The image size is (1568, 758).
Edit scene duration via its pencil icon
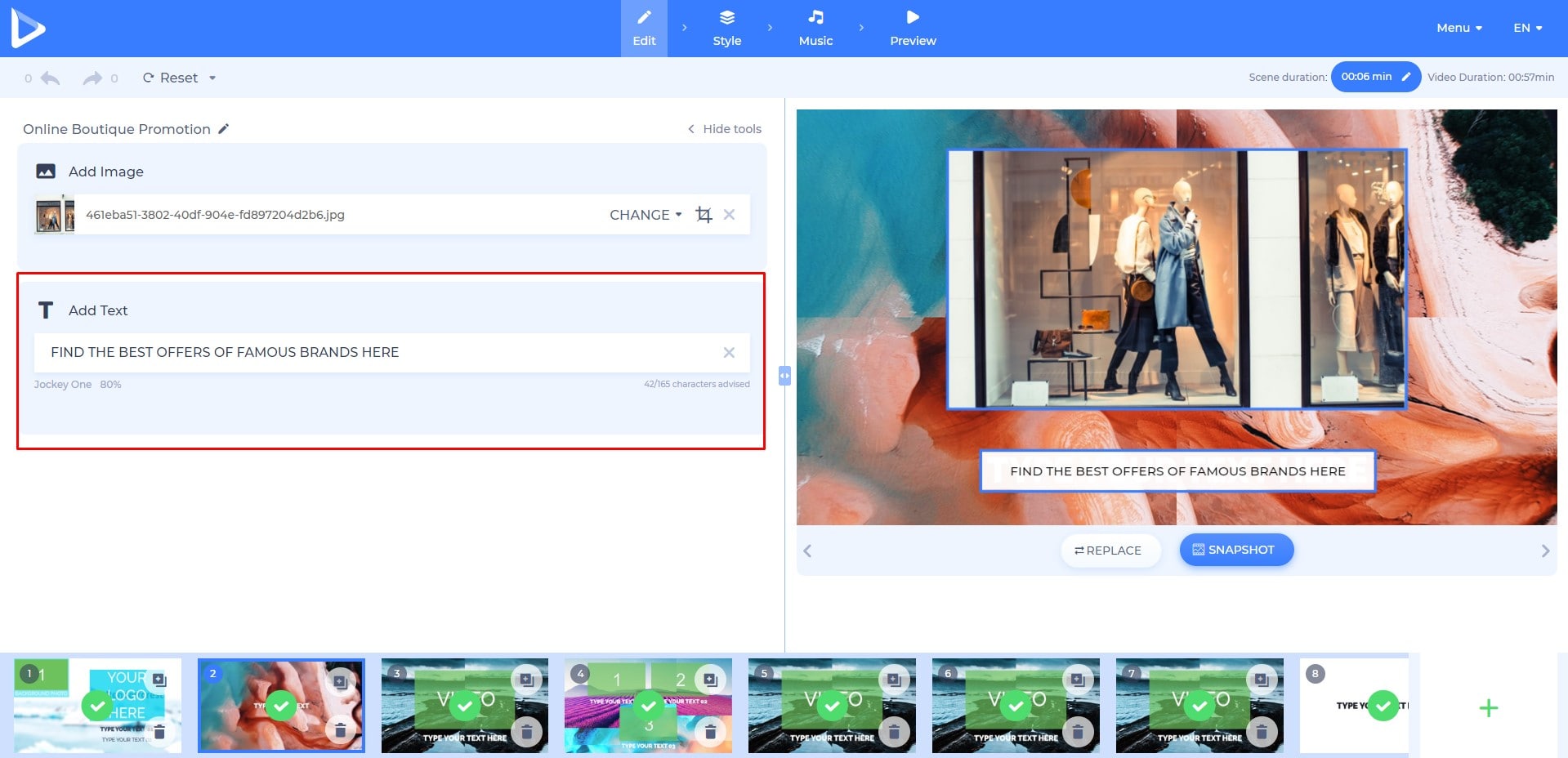coord(1407,76)
